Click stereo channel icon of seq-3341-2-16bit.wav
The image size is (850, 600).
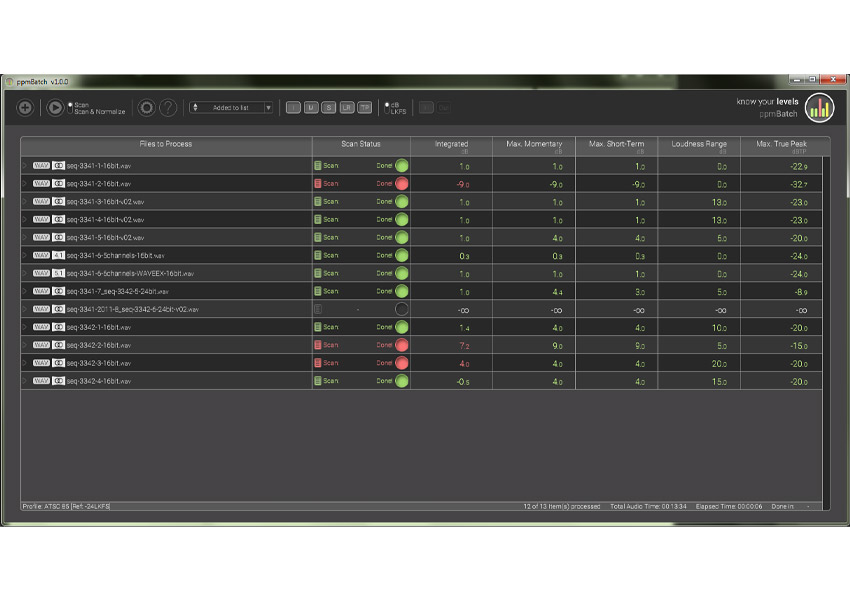[x=59, y=183]
